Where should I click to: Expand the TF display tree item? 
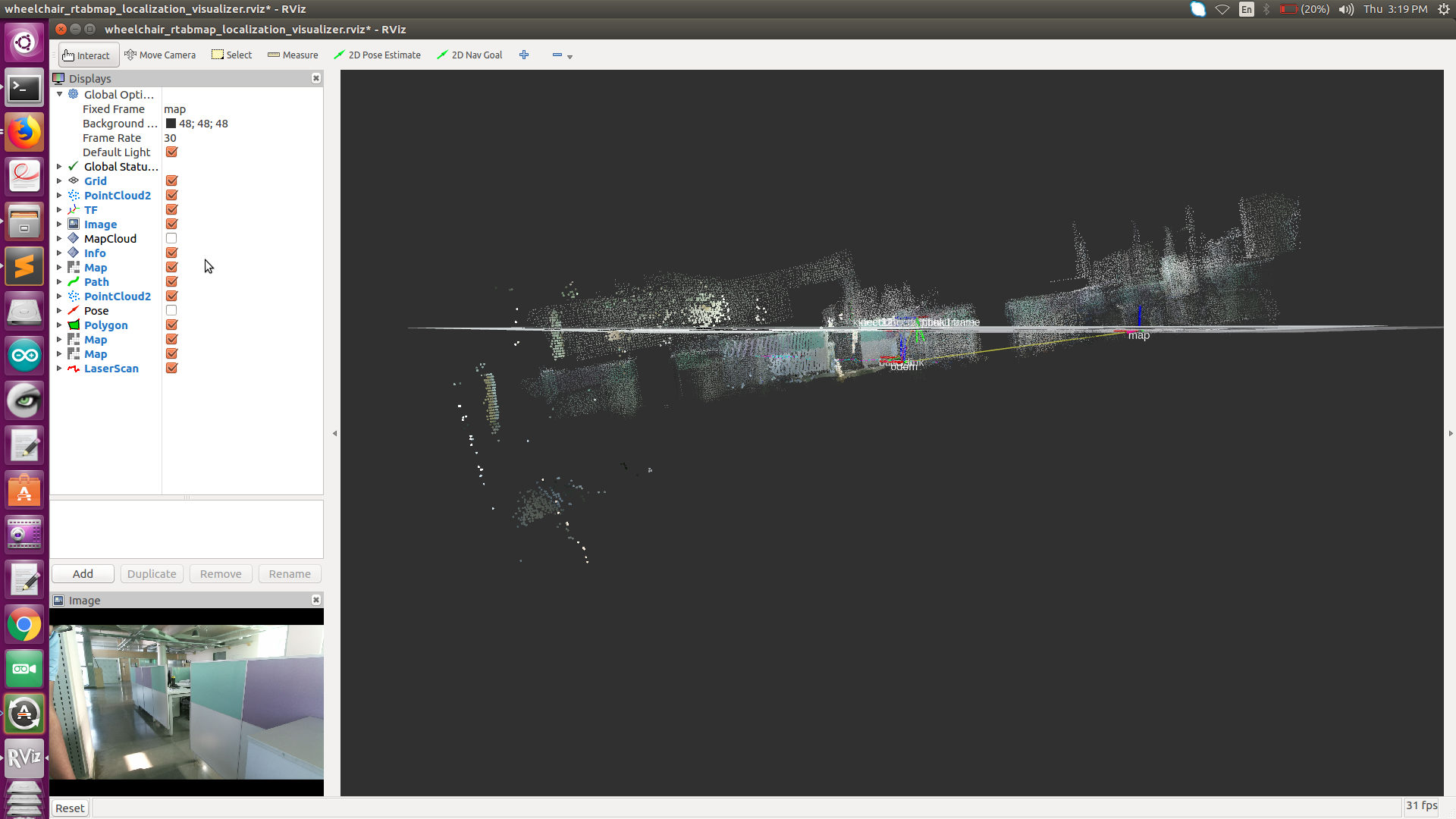coord(59,210)
